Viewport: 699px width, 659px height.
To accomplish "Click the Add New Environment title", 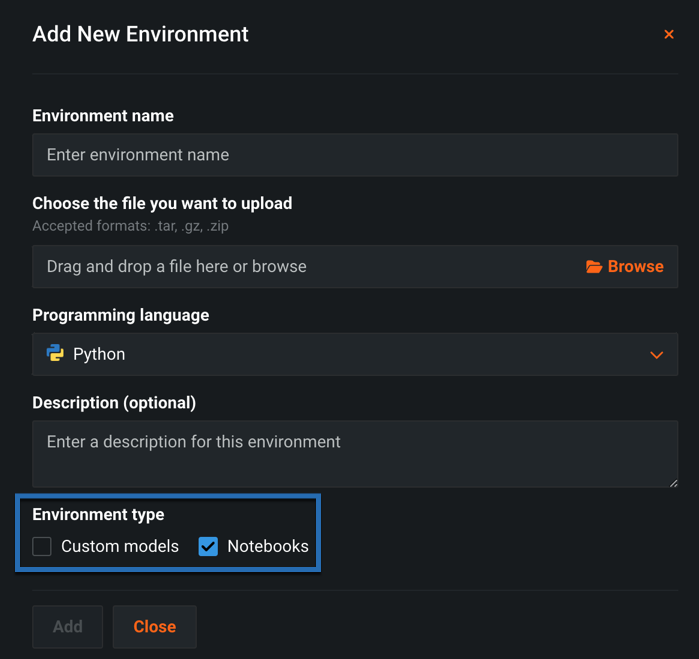I will (140, 34).
